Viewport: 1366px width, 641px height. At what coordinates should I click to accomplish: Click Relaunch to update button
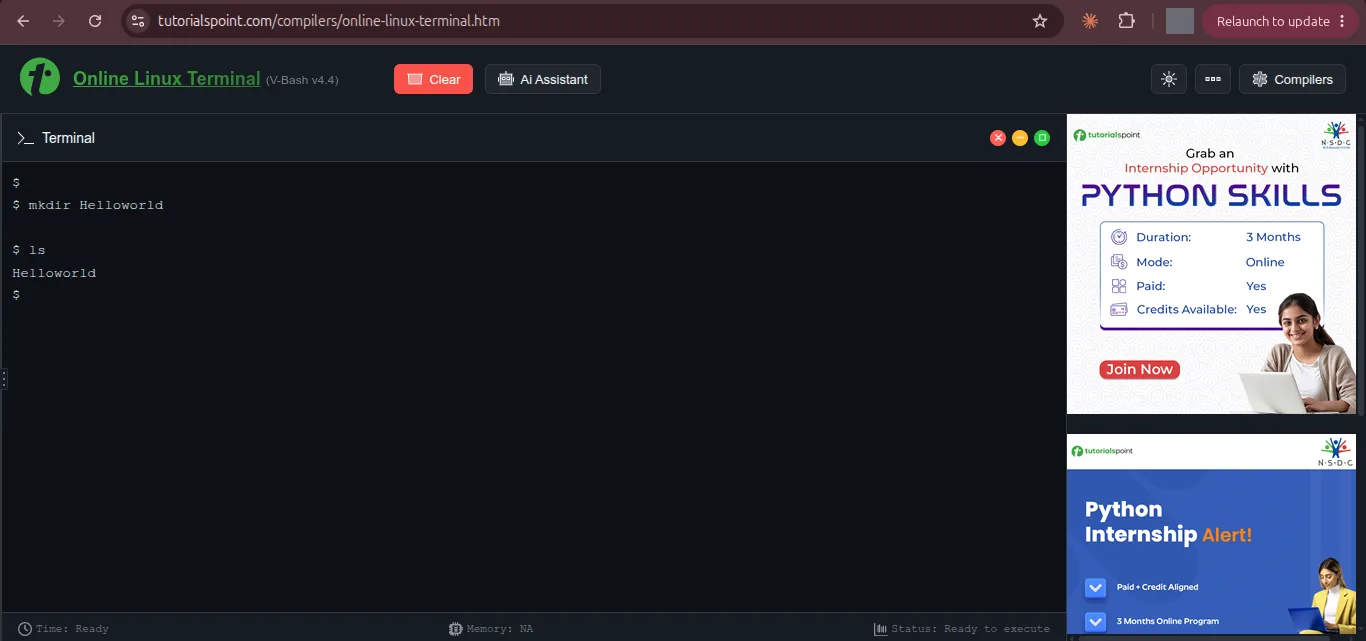pos(1280,21)
